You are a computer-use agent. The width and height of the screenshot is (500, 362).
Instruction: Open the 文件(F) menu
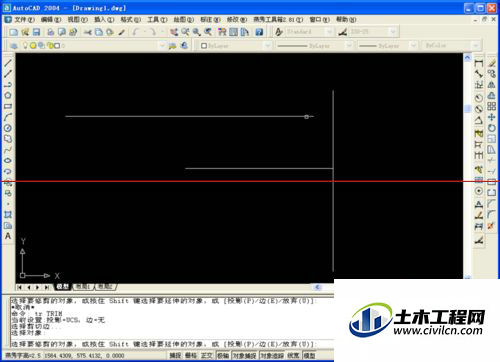coord(24,20)
